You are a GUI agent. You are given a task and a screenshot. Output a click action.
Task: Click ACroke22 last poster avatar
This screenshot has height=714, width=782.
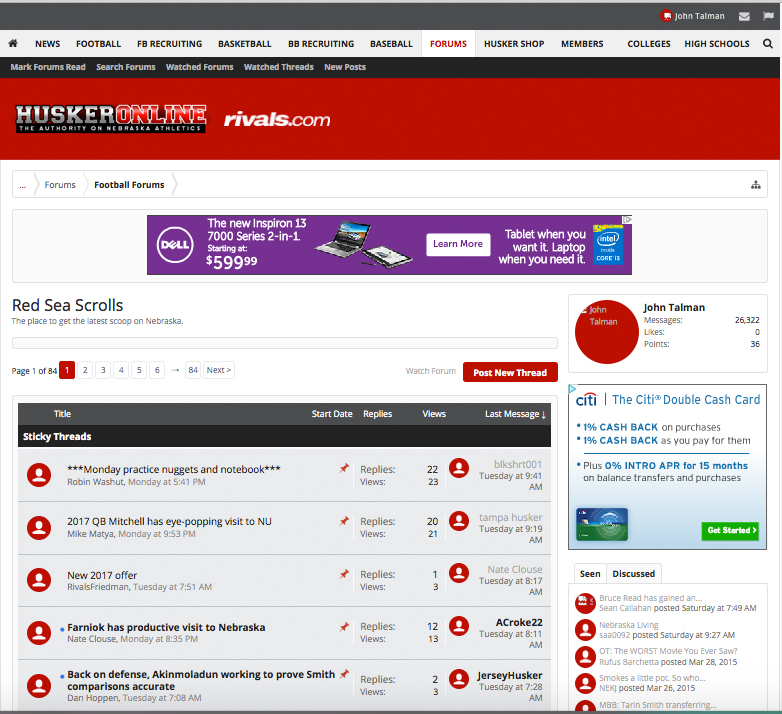(x=459, y=626)
